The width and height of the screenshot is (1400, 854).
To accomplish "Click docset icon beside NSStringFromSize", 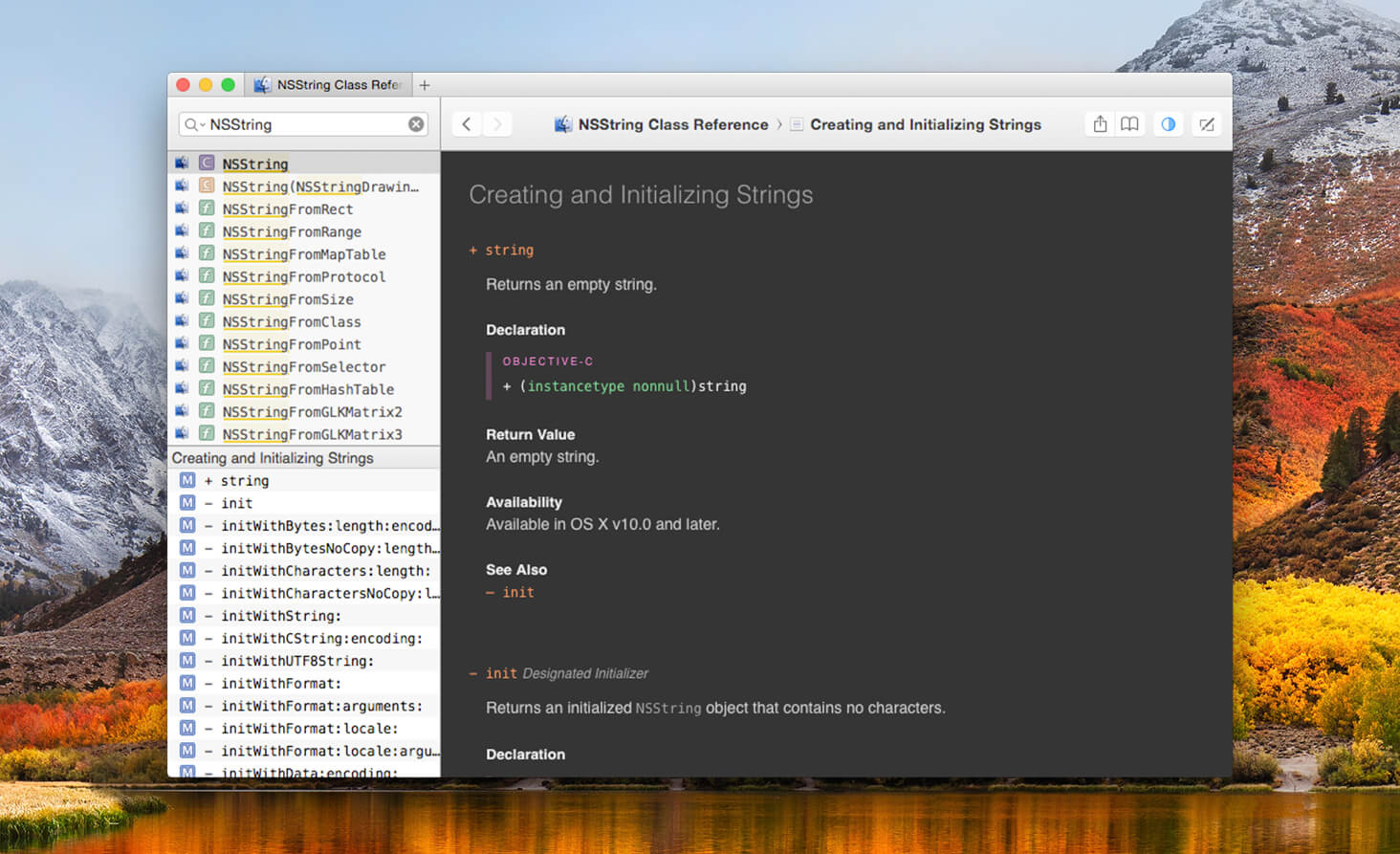I will tap(182, 297).
